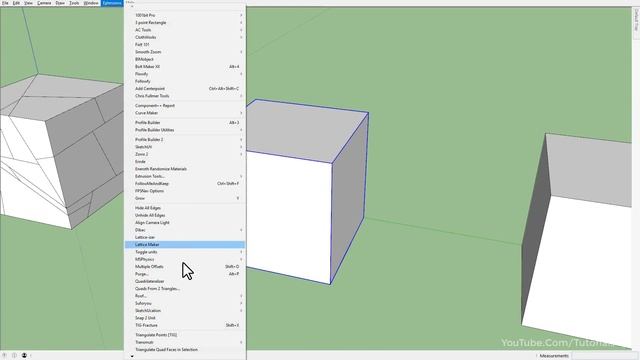Expand the Toggle units submenu
Image resolution: width=640 pixels, height=360 pixels.
(x=184, y=252)
